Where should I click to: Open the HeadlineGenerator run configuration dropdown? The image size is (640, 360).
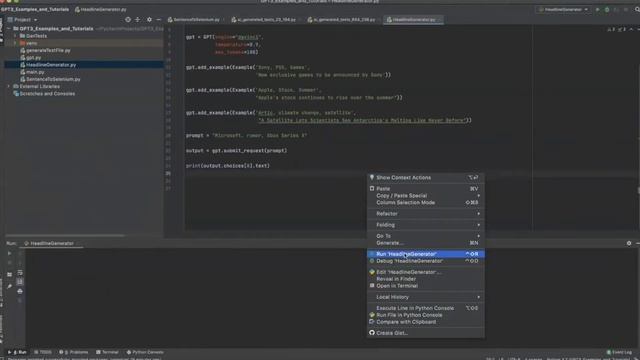(564, 9)
